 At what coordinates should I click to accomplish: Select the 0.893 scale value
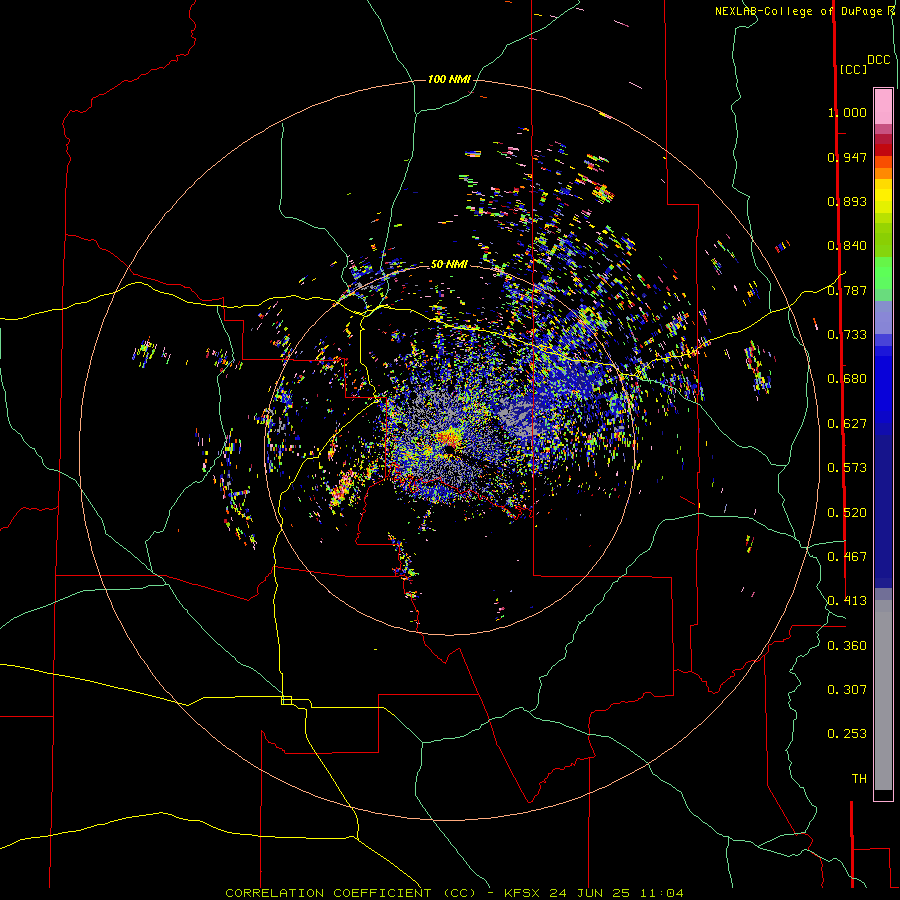(x=847, y=201)
